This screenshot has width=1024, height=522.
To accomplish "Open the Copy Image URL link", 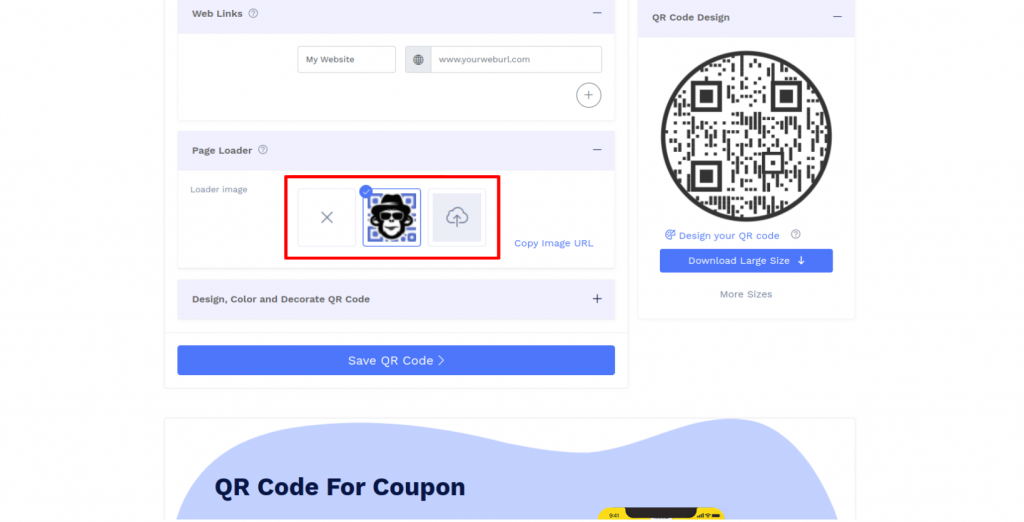I will [554, 243].
